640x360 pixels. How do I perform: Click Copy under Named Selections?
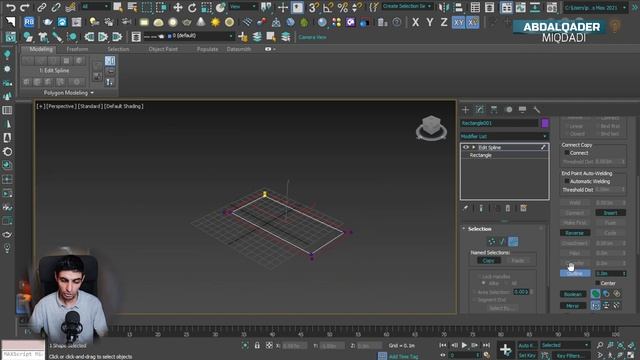click(489, 260)
